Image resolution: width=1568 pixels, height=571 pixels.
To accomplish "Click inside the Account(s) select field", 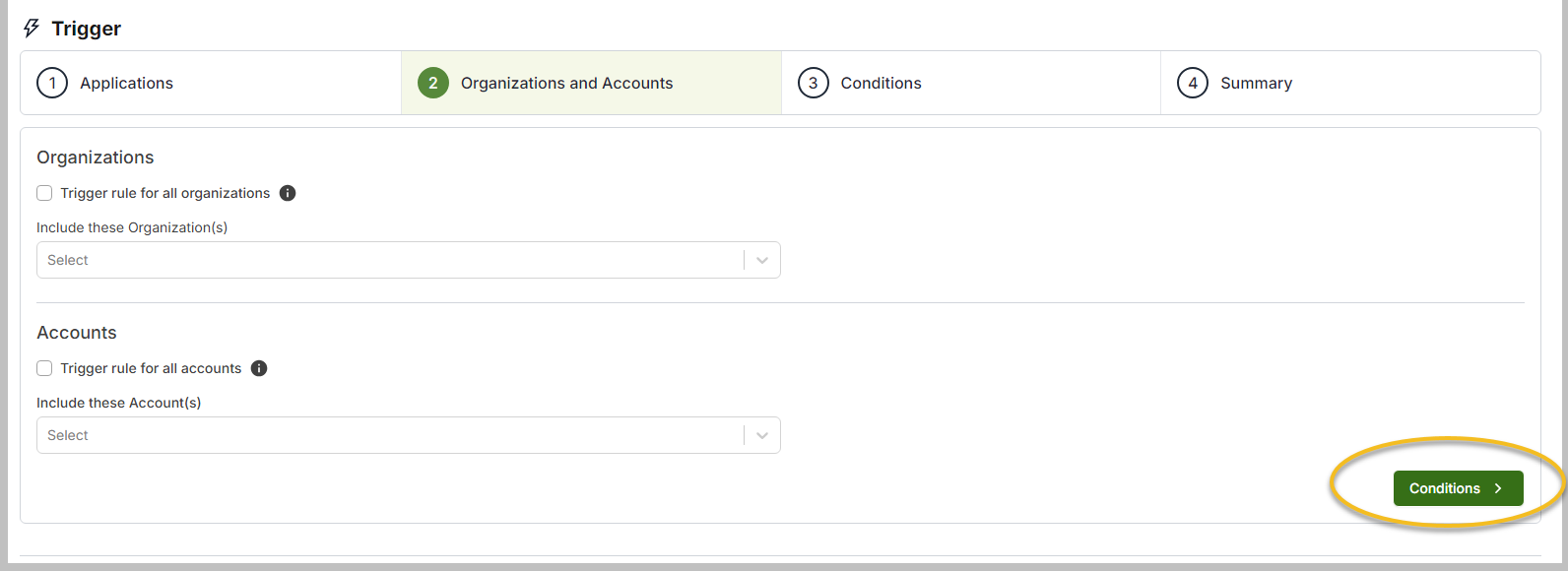I will tap(389, 435).
